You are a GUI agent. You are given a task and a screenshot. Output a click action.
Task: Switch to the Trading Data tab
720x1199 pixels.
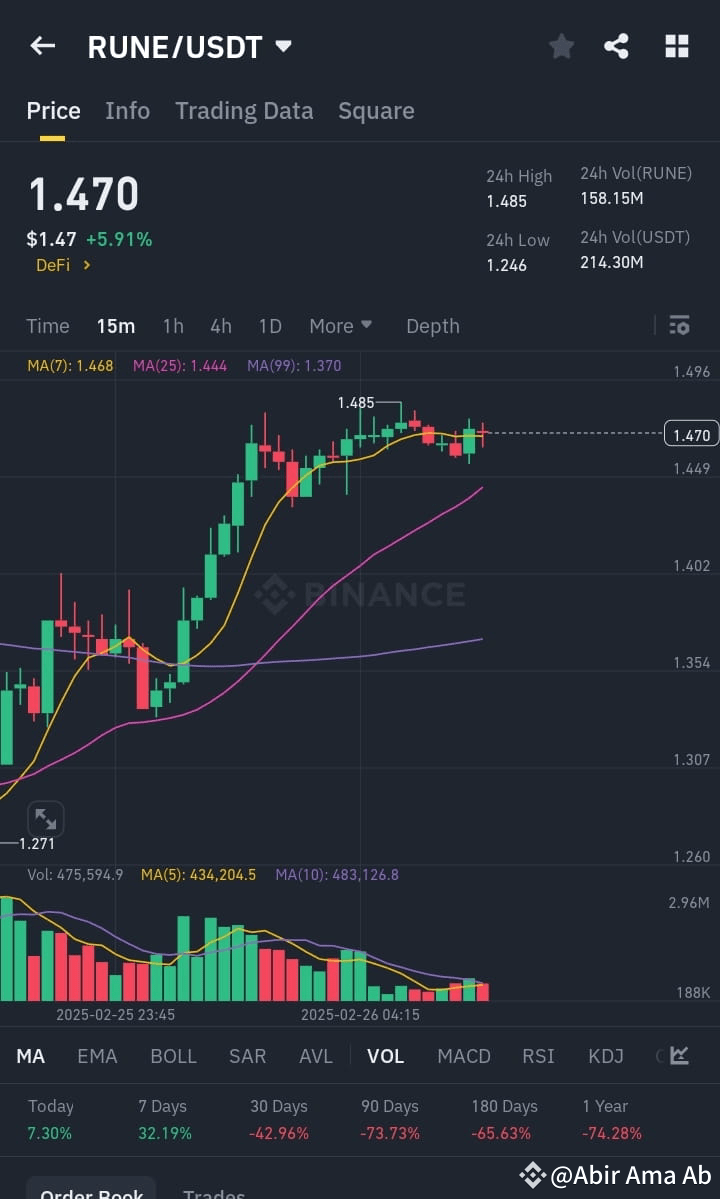244,111
